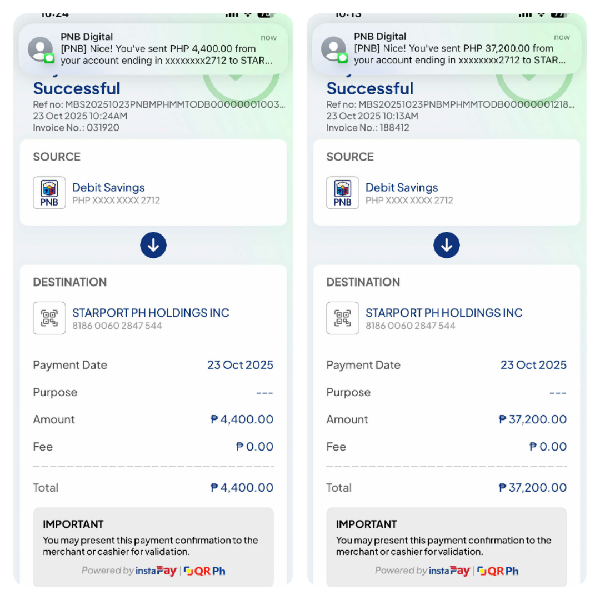Tap PNB logo in the PHP 4,400 receipt source

pyautogui.click(x=49, y=192)
